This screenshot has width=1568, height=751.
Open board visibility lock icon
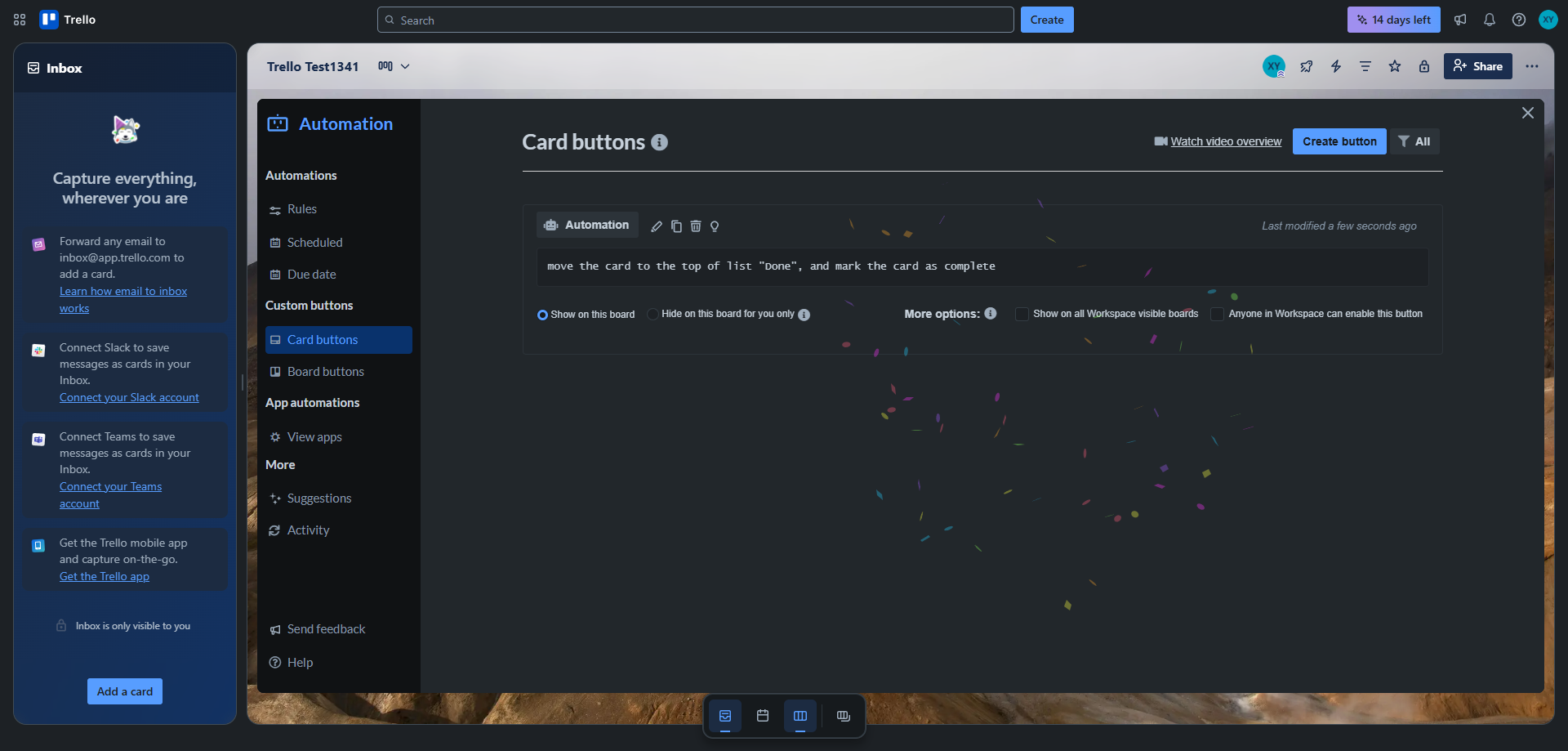tap(1424, 66)
